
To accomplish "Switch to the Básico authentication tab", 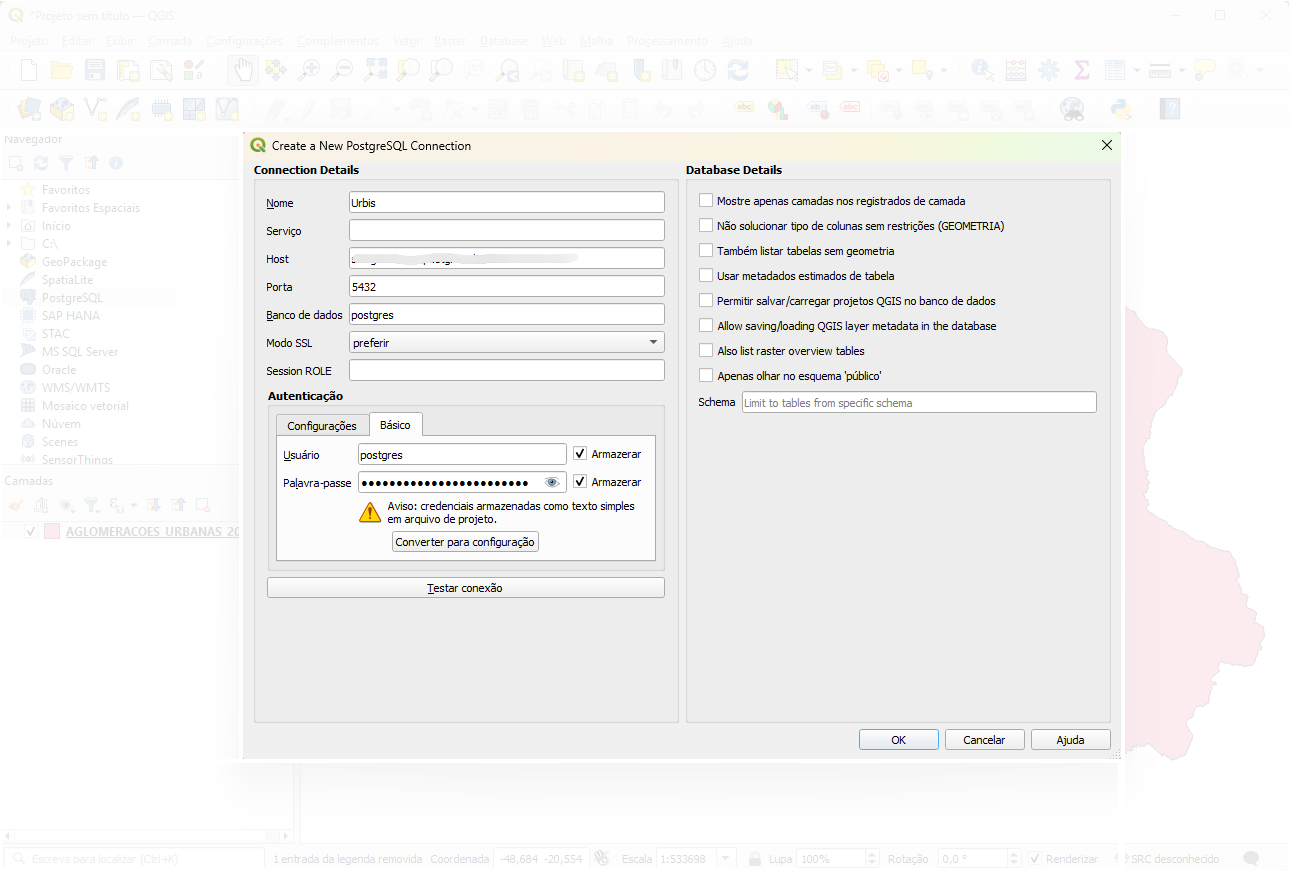I will (x=396, y=425).
